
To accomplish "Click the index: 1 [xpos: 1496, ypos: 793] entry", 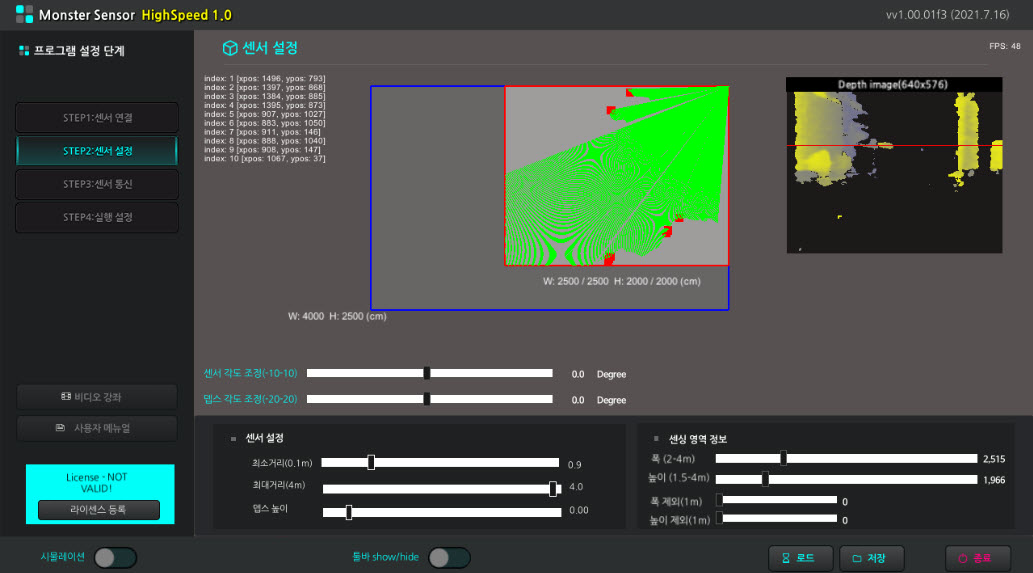I will point(264,78).
